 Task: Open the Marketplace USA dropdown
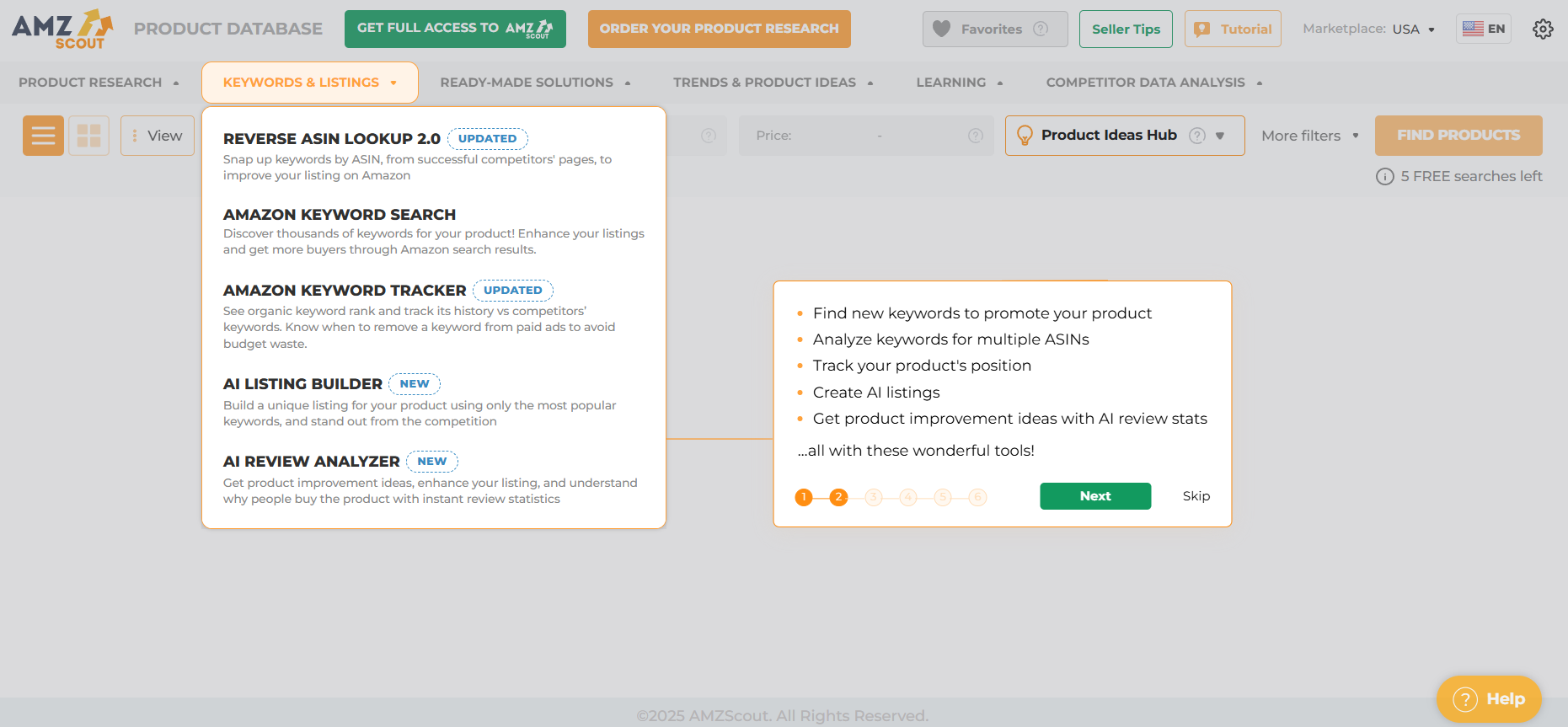(x=1412, y=29)
